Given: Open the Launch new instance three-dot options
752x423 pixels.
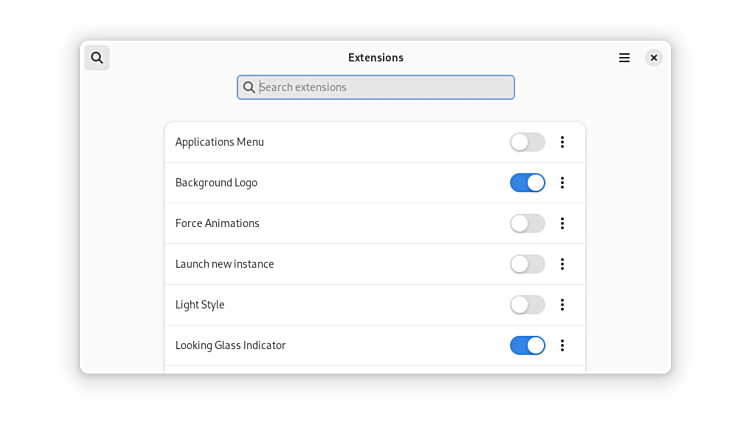Looking at the screenshot, I should pyautogui.click(x=562, y=264).
